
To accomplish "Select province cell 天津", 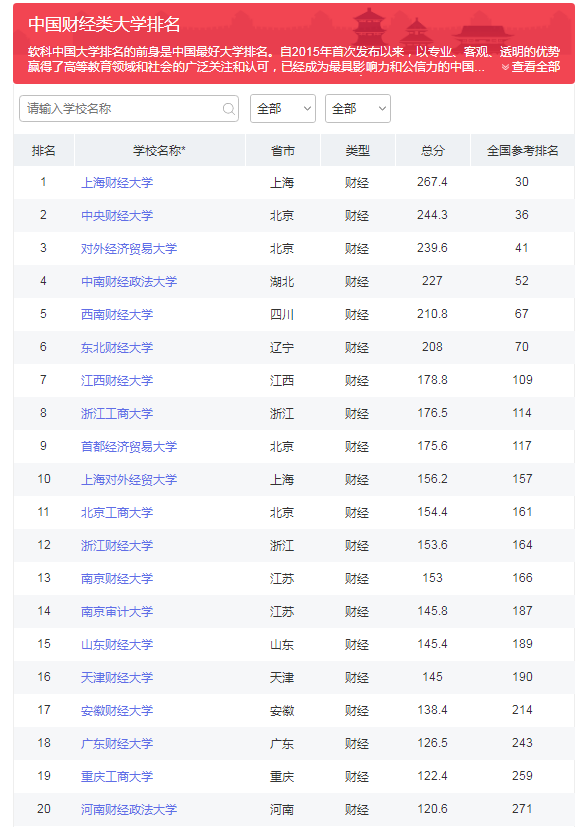I will click(282, 677).
